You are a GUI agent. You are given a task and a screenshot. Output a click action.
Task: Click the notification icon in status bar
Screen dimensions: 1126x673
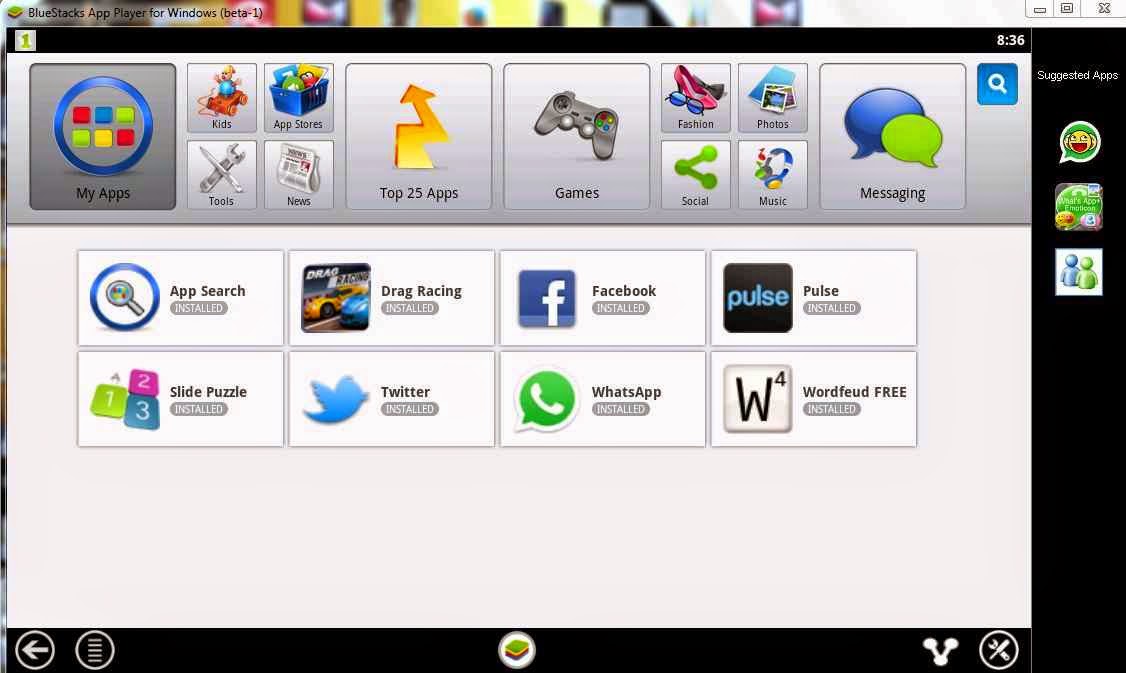25,41
